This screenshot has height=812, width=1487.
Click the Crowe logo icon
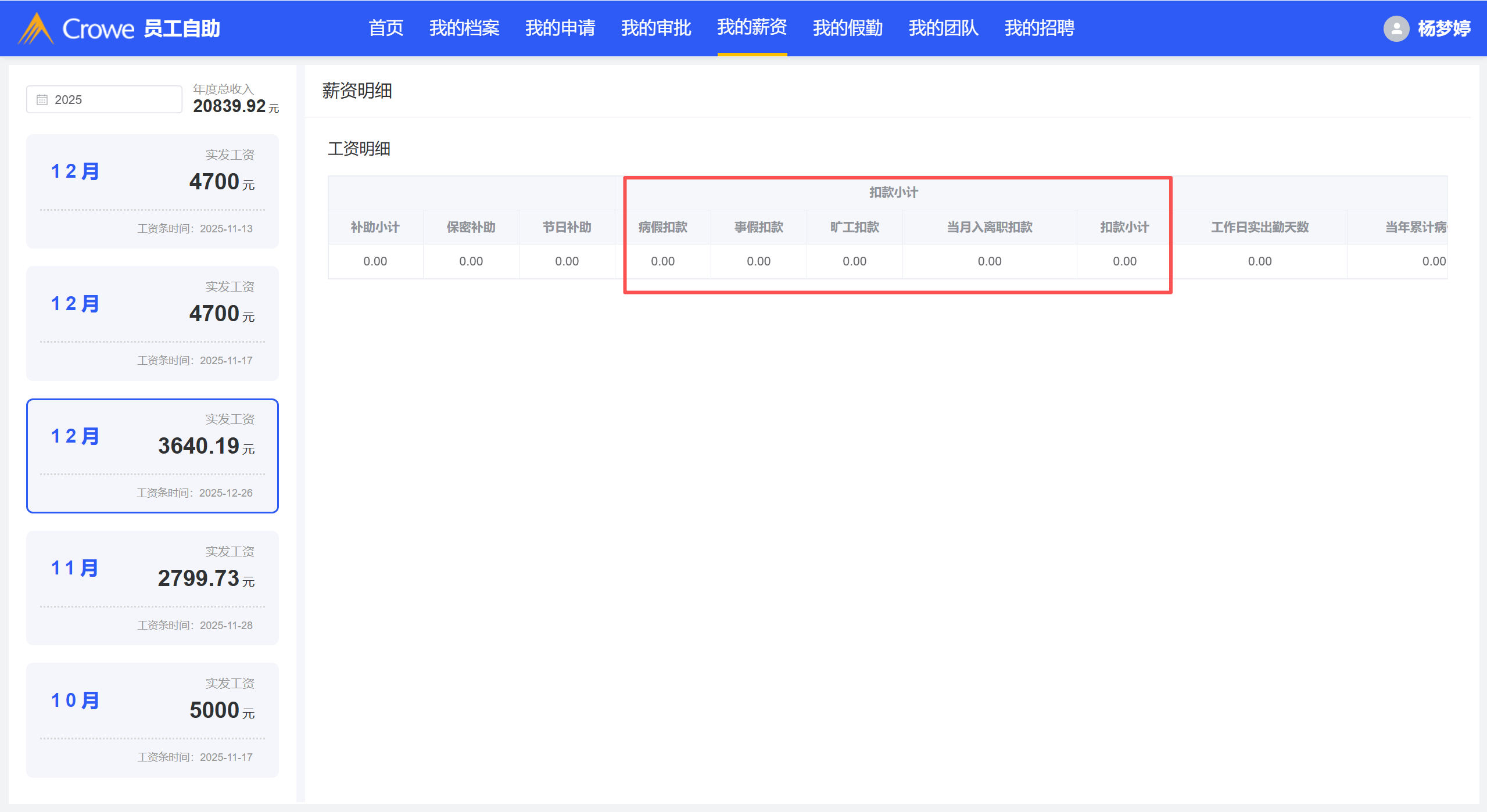[36, 28]
